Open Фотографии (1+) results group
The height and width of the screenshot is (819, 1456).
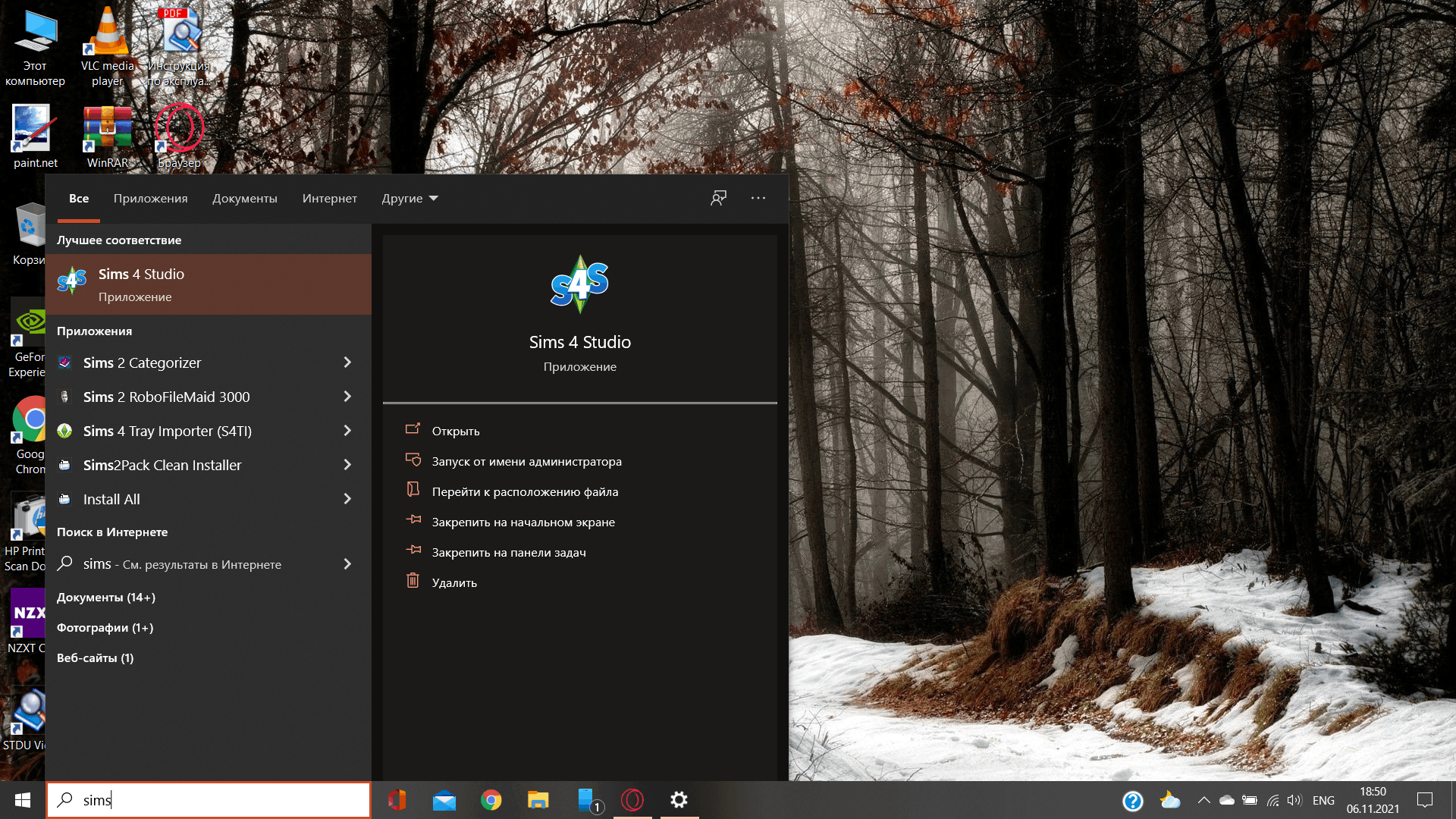coord(105,628)
